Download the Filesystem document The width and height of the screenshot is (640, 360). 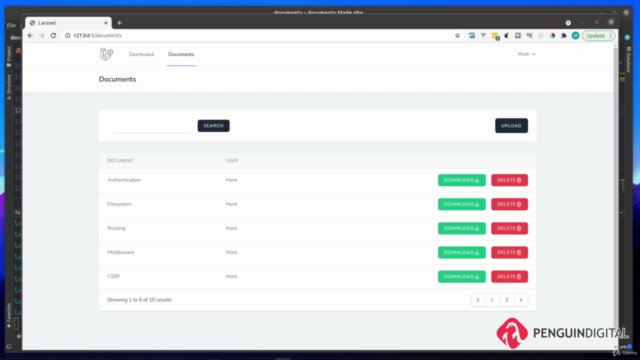[x=462, y=204]
